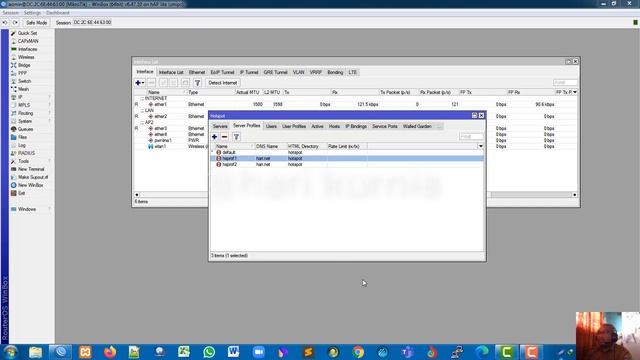Switch to Hotspot Servers tab
Image resolution: width=640 pixels, height=360 pixels.
click(x=220, y=127)
